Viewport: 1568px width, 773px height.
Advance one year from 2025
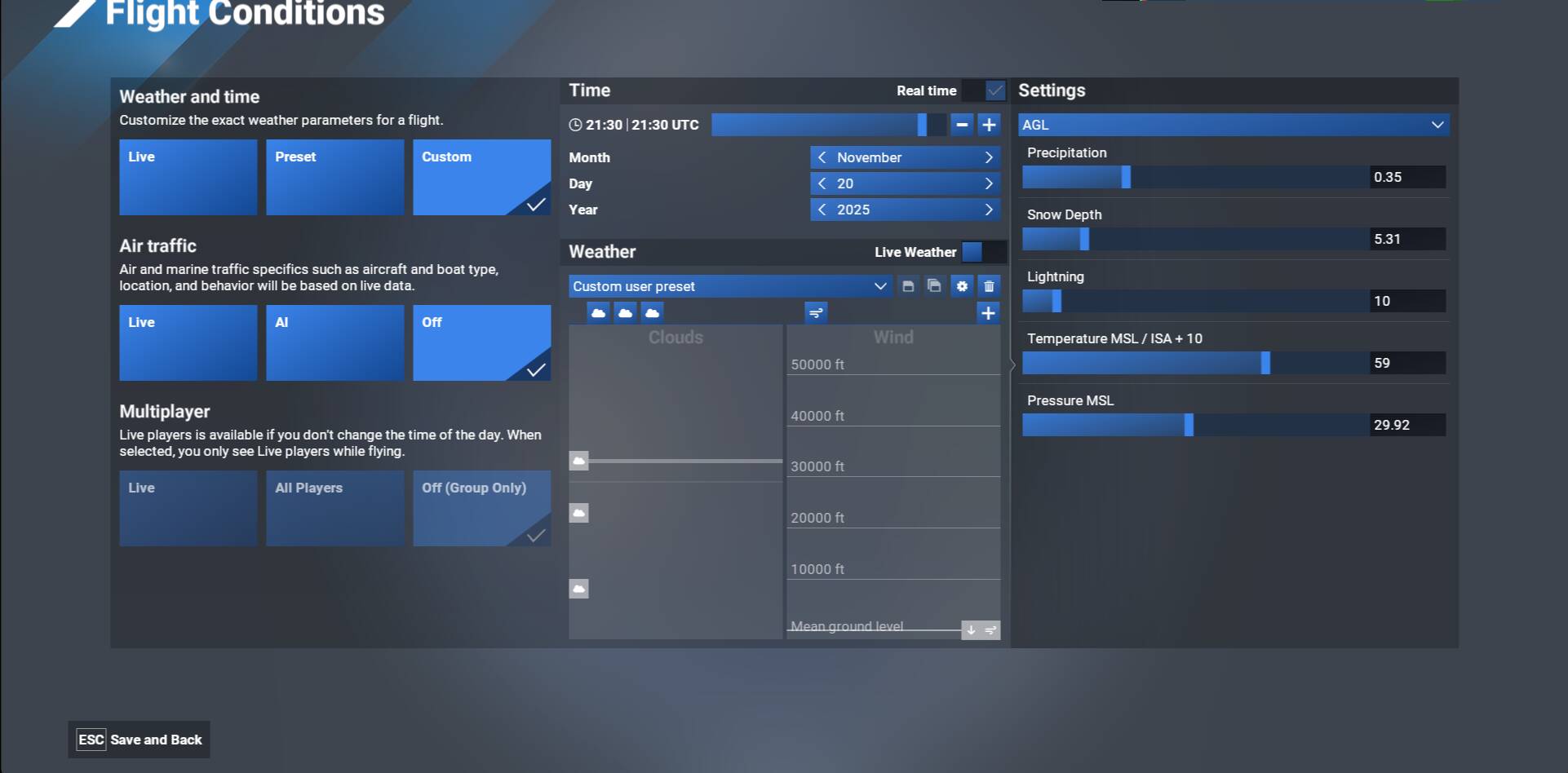pyautogui.click(x=989, y=210)
